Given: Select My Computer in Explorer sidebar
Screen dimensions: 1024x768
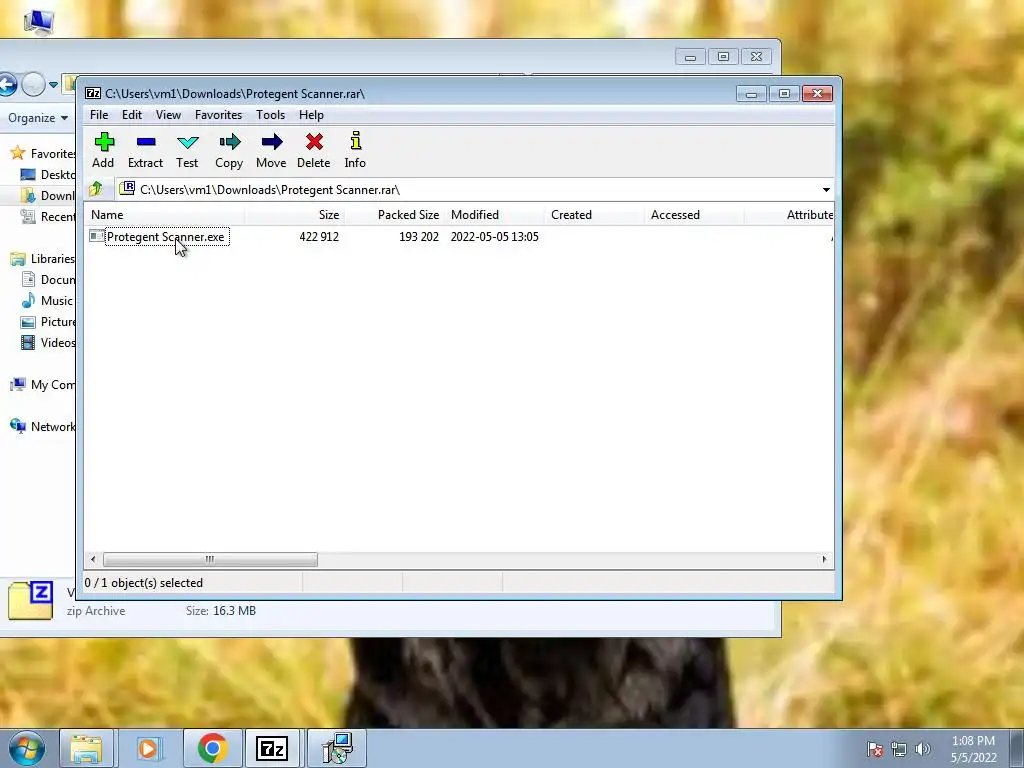Looking at the screenshot, I should pyautogui.click(x=43, y=385).
